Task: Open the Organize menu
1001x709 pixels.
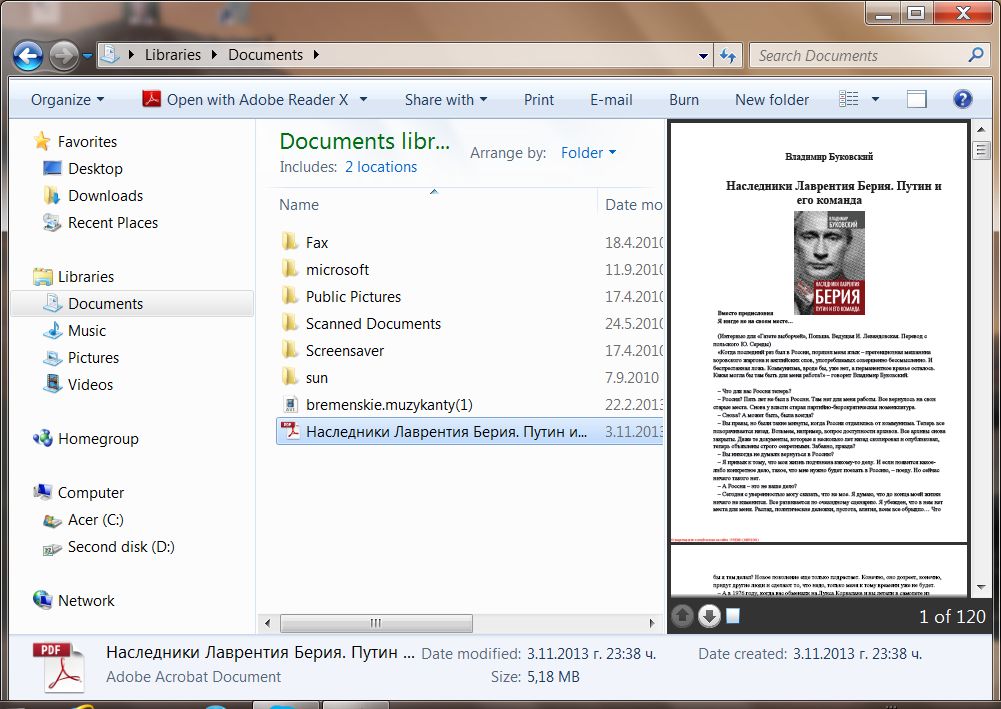Action: point(68,100)
